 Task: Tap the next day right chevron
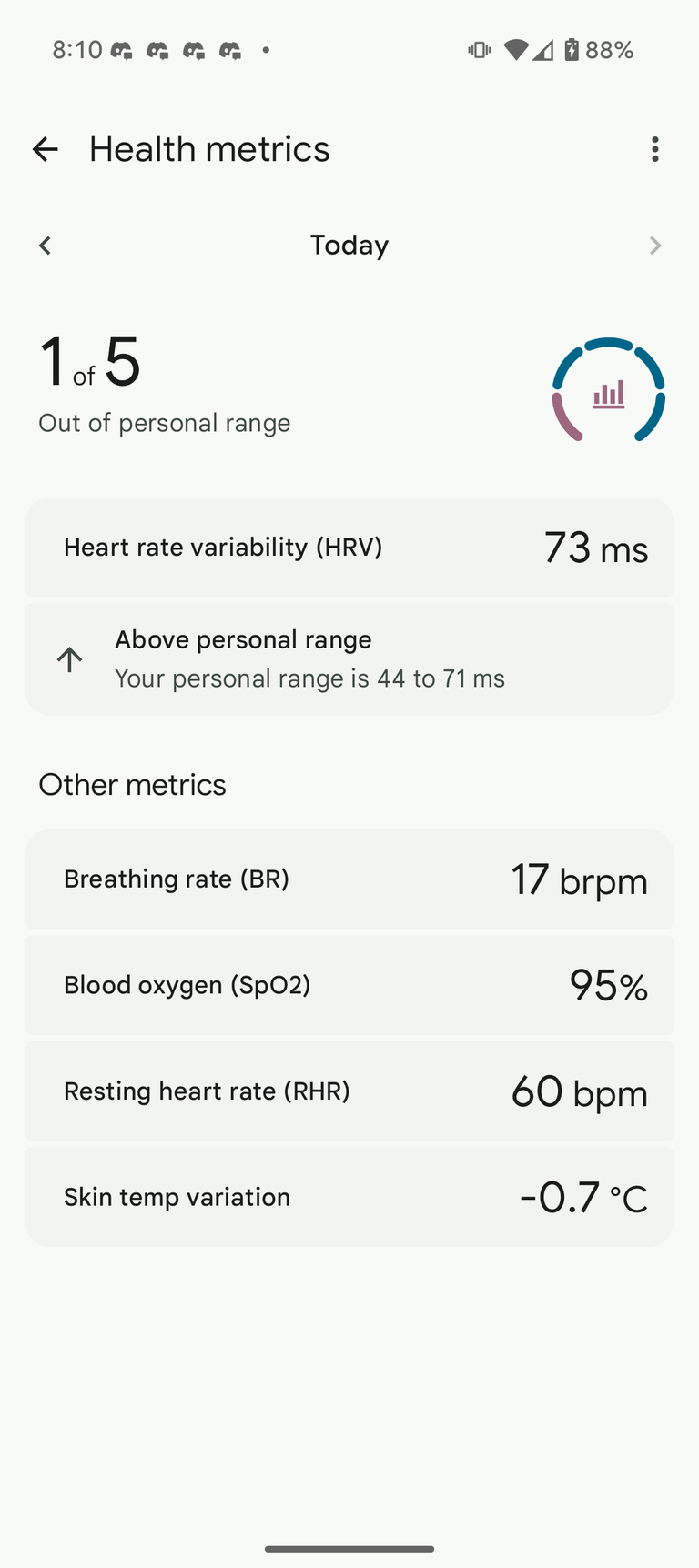654,246
